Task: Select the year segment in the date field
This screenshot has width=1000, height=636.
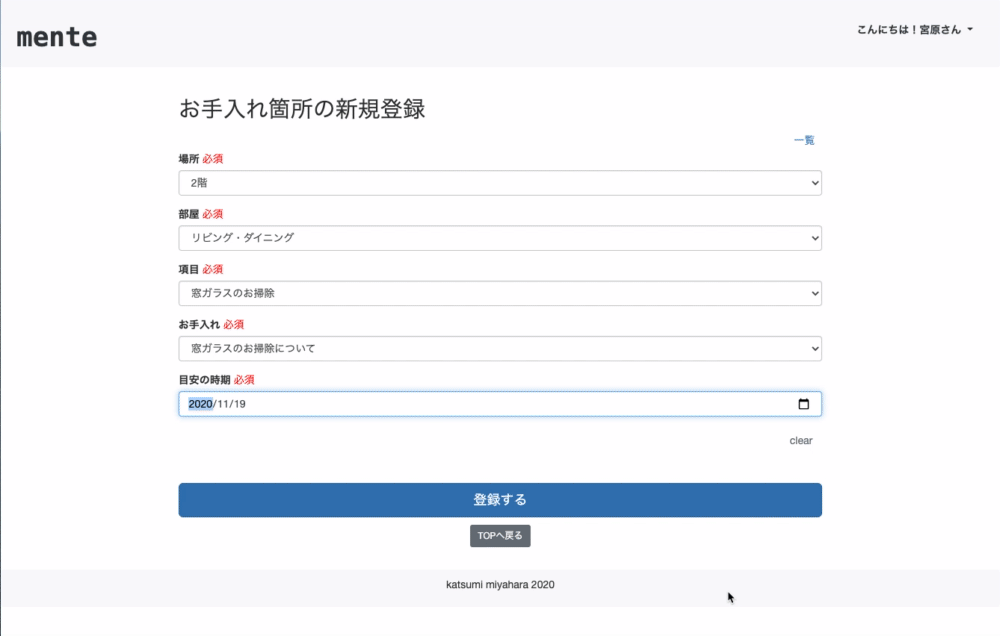Action: point(197,403)
